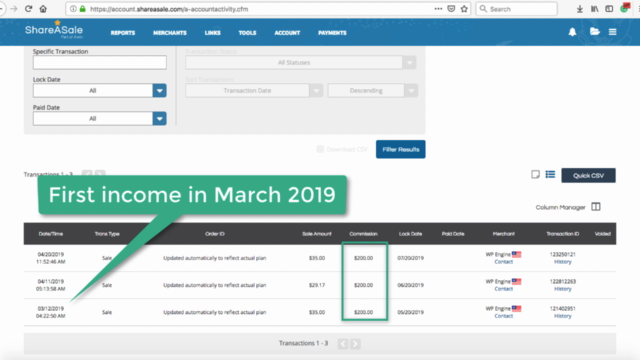Screen dimensions: 640x360
Task: Click the browser Search box
Action: point(516,9)
